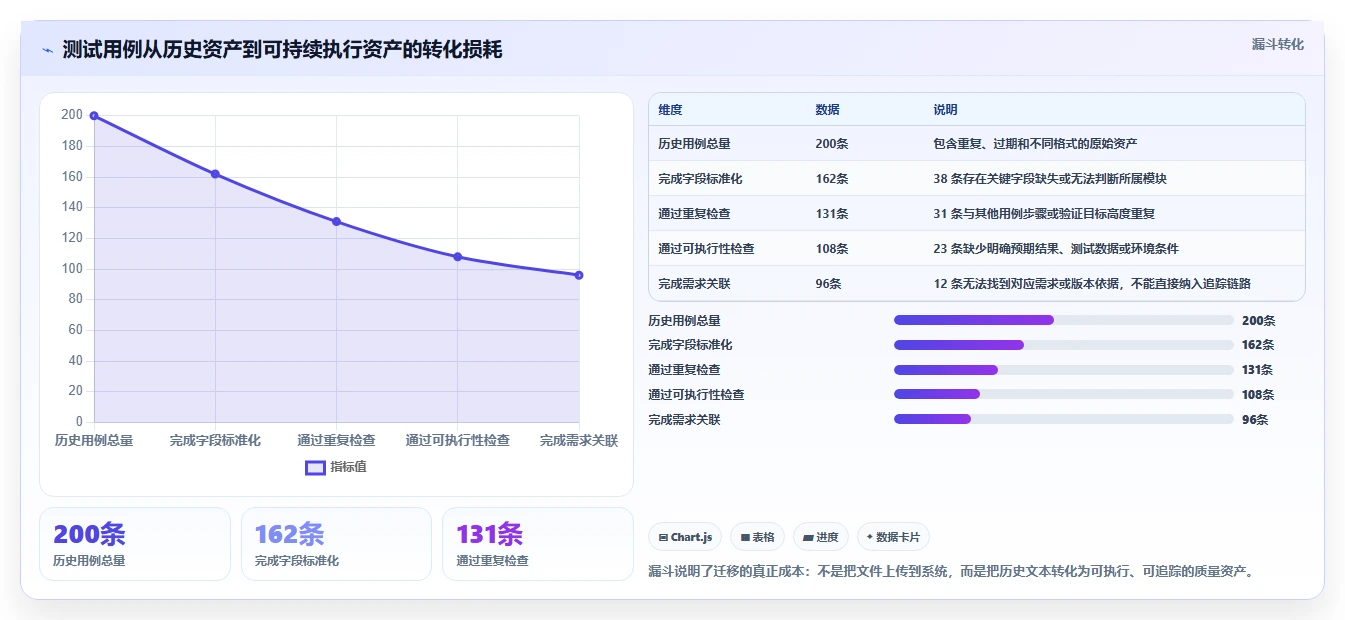This screenshot has height=620, width=1345.
Task: Click the lightning icon beside the title
Action: (47, 50)
